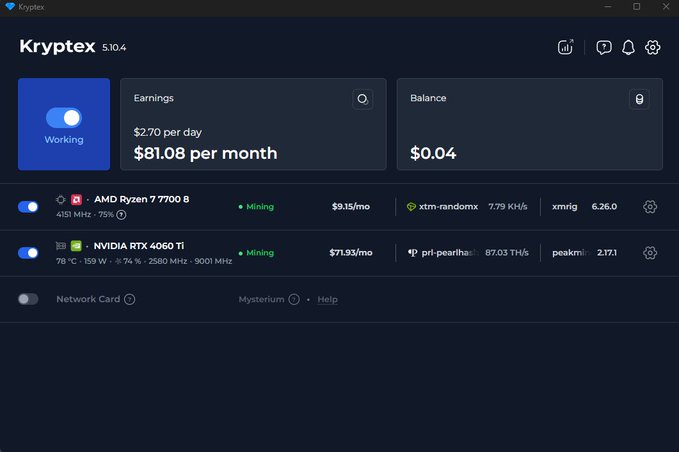Click the 78 °C temperature reading

coord(66,261)
